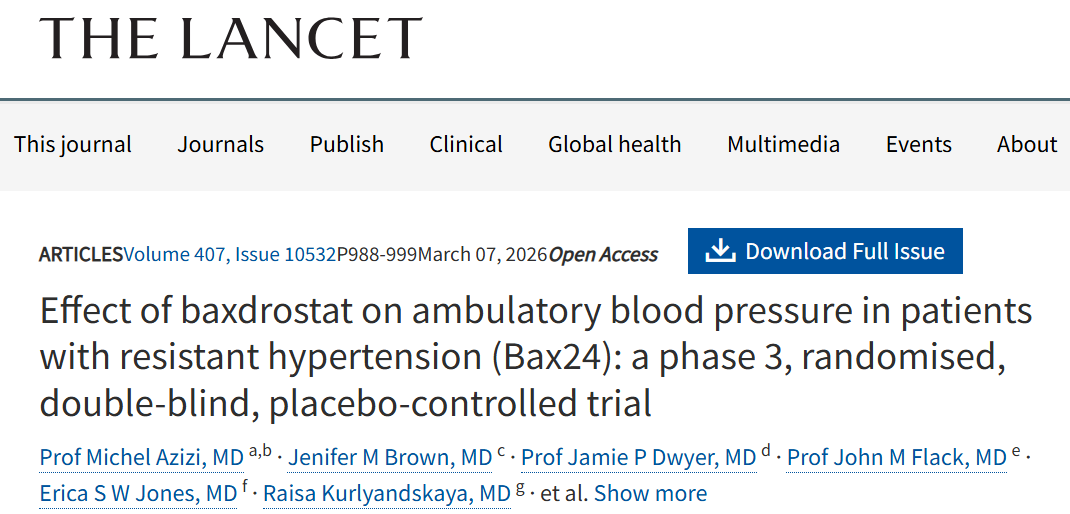This screenshot has width=1070, height=514.
Task: Select Events in navigation bar
Action: coord(919,144)
